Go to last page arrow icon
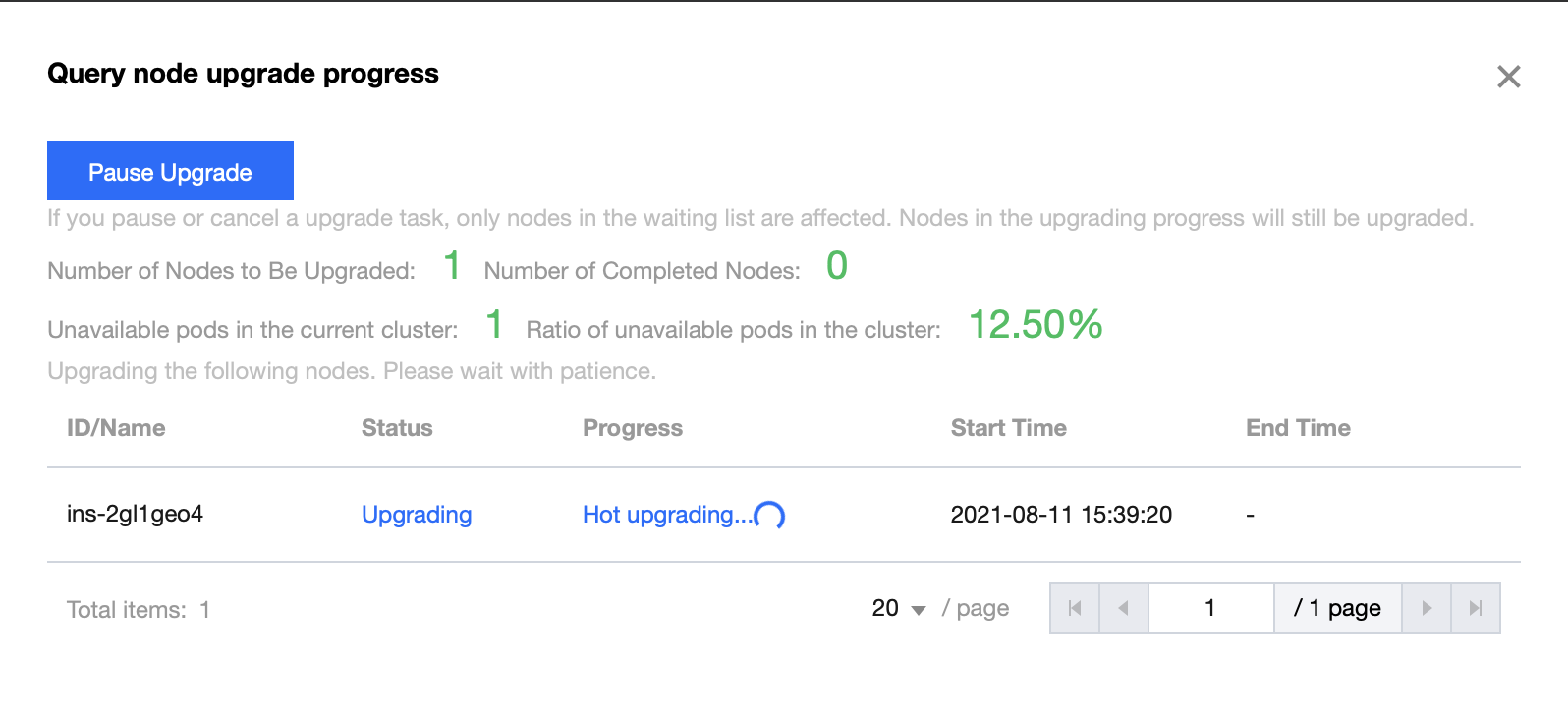1568x717 pixels. pyautogui.click(x=1475, y=608)
